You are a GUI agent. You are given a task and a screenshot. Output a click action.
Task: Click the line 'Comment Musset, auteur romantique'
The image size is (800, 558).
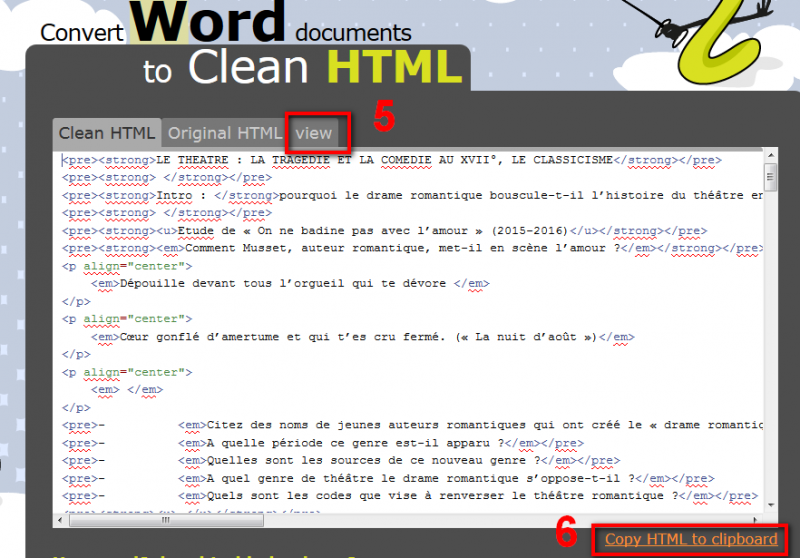(x=412, y=248)
